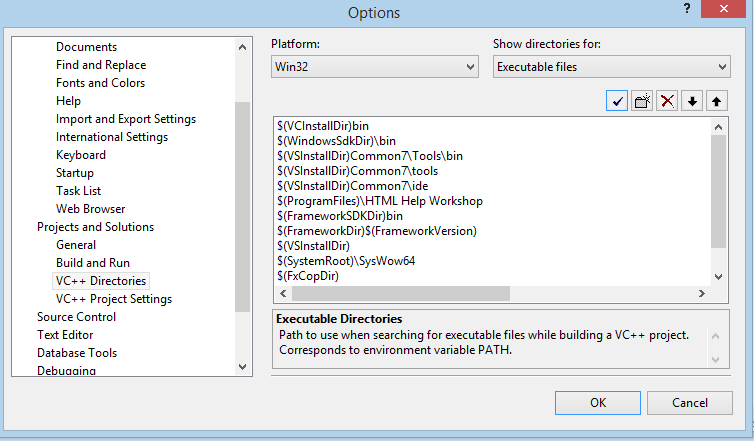Close the Options dialog
Image resolution: width=754 pixels, height=441 pixels.
pos(723,9)
